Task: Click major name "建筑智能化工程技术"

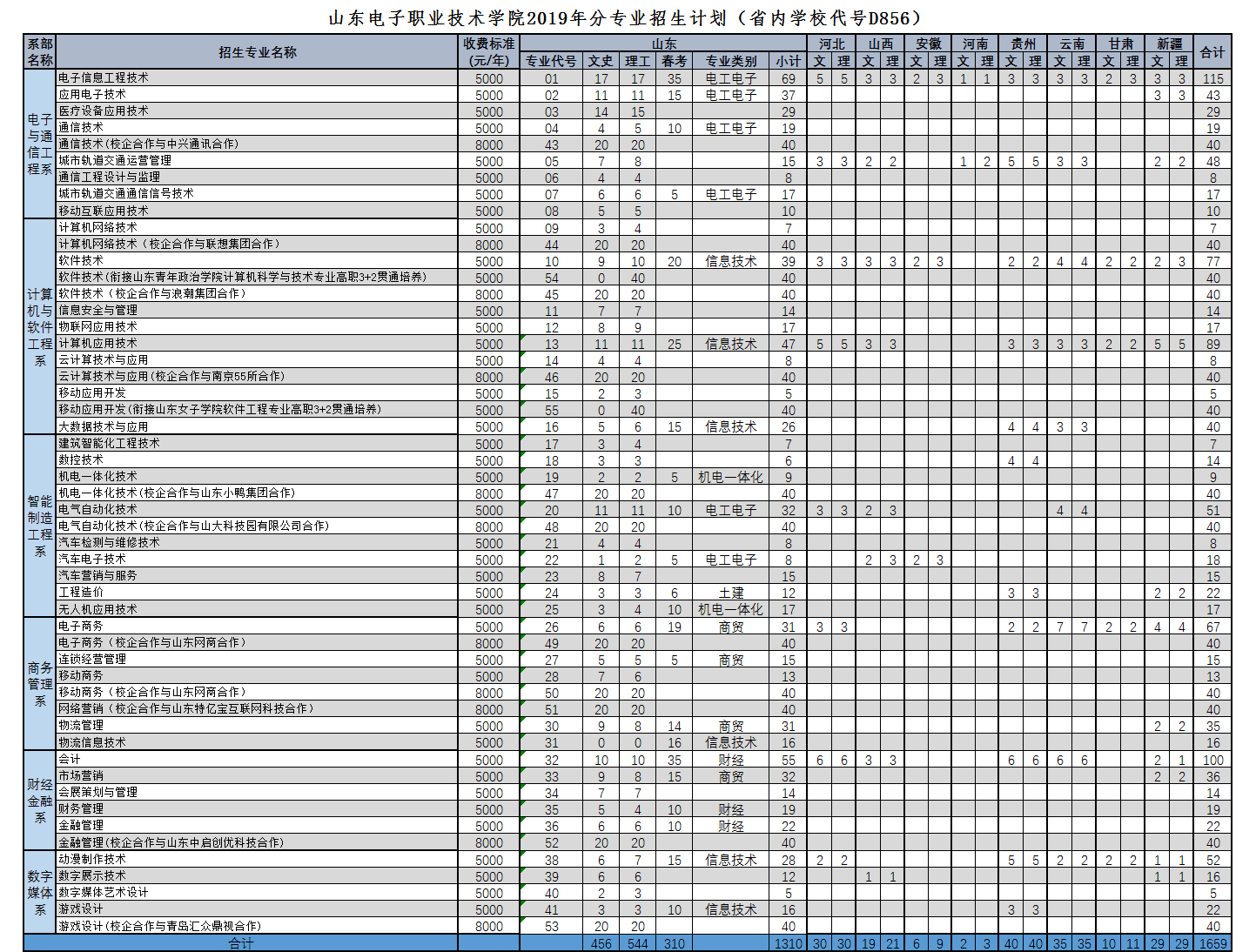Action: coord(109,443)
